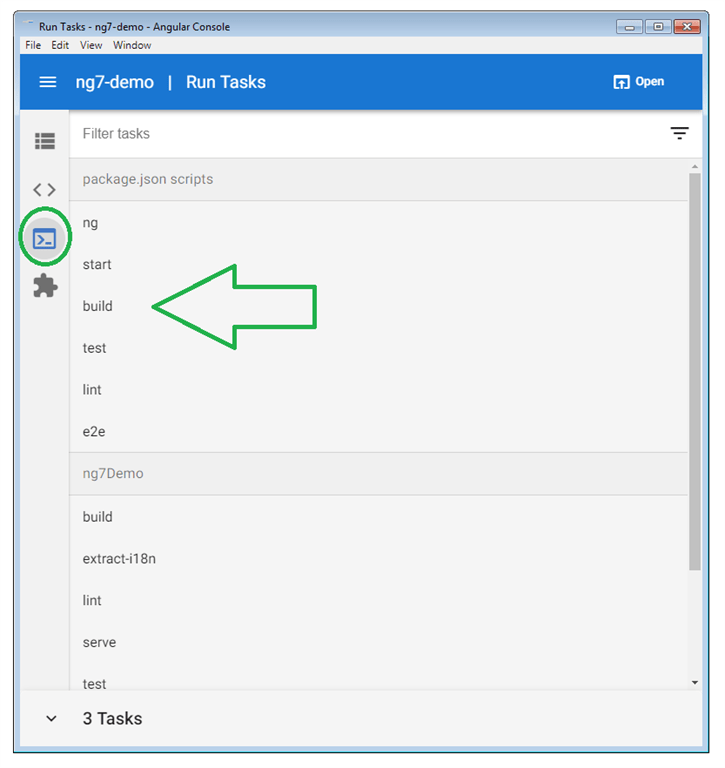
Task: Select build under ng7Demo
Action: point(378,517)
